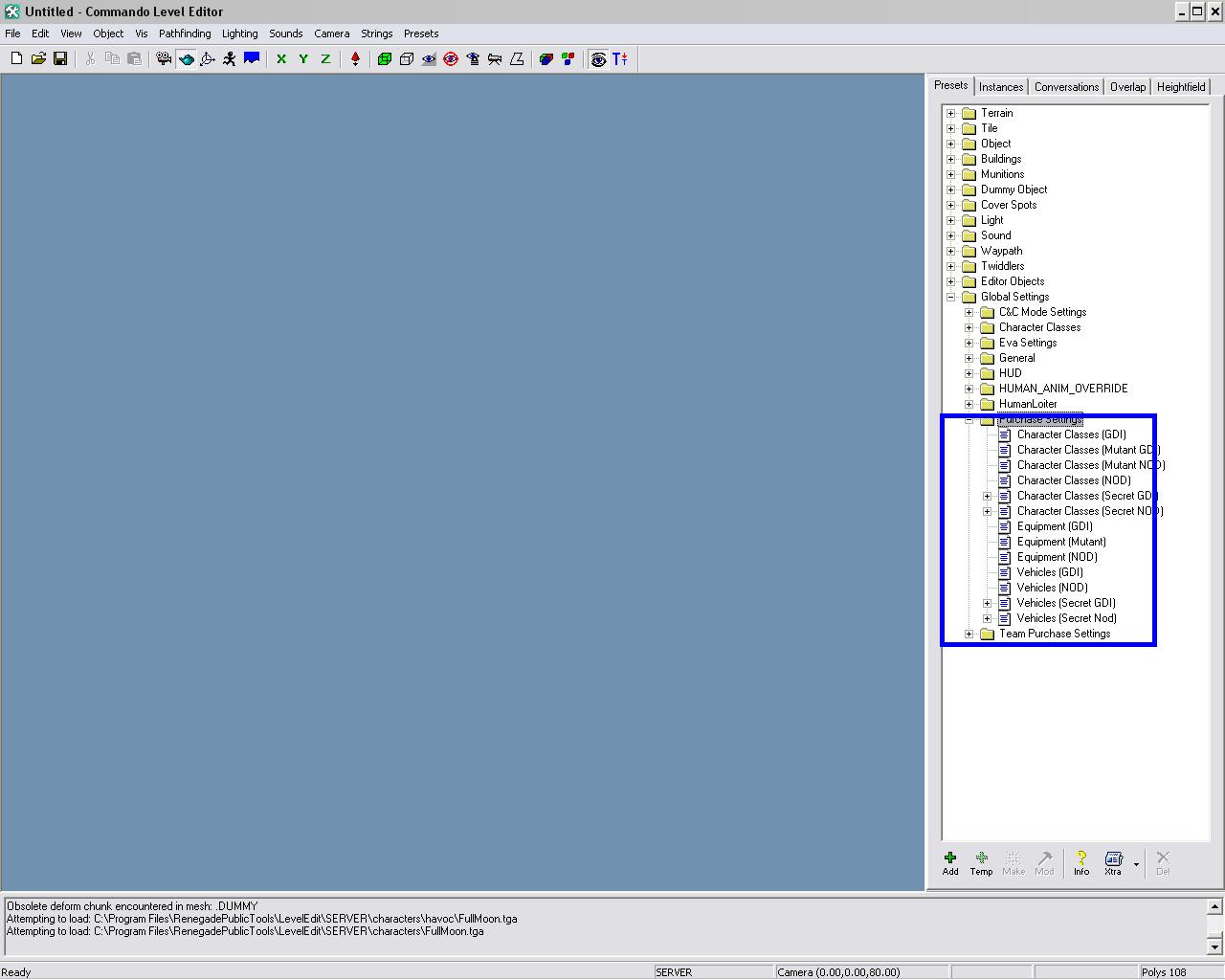Click the running man walkthrough icon
Screen dimensions: 1225x980
230,59
